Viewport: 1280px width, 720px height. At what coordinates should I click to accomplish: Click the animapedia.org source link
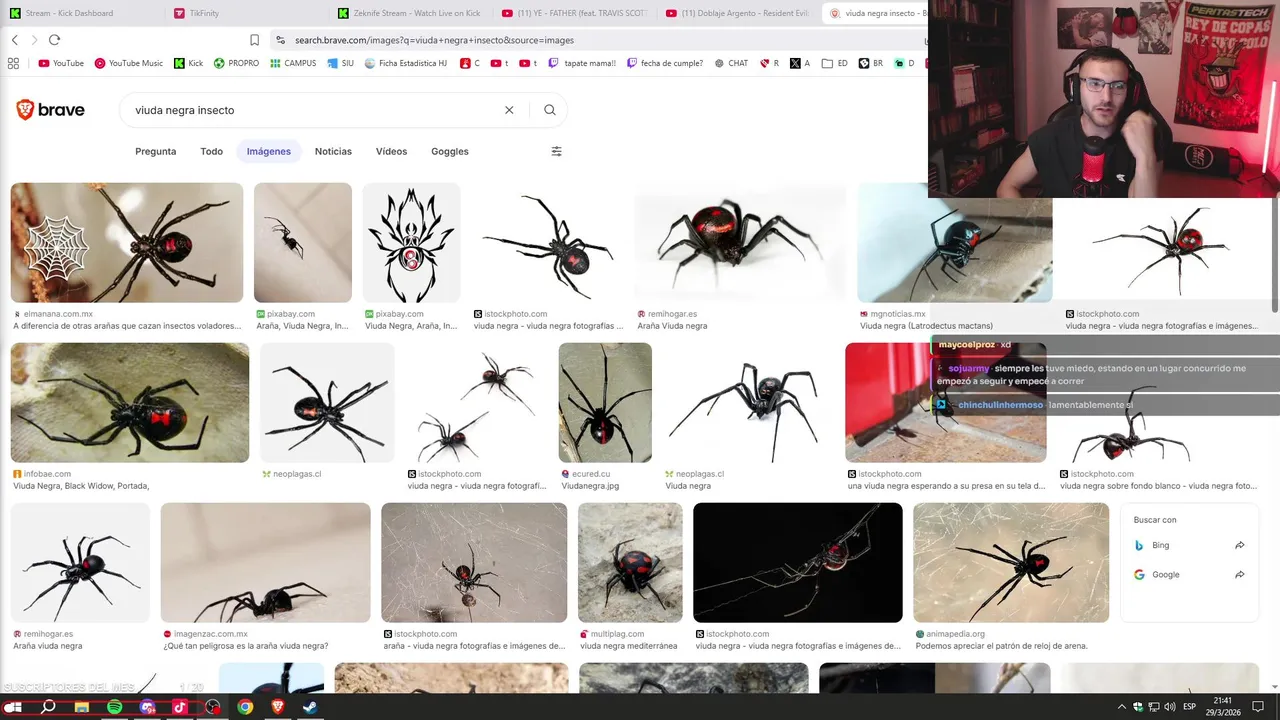[x=956, y=634]
